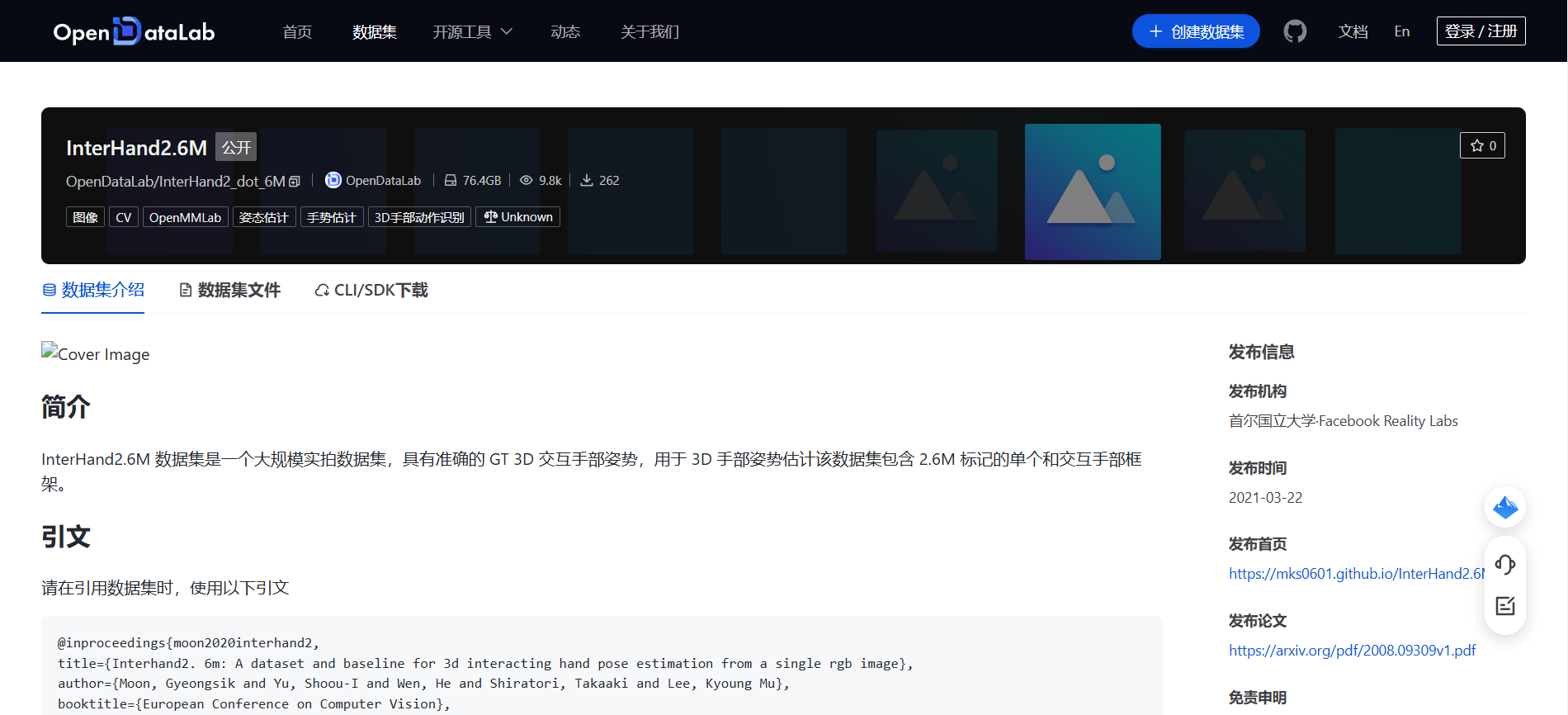This screenshot has height=715, width=1568.
Task: Click the 发布信息 heading
Action: point(1261,352)
